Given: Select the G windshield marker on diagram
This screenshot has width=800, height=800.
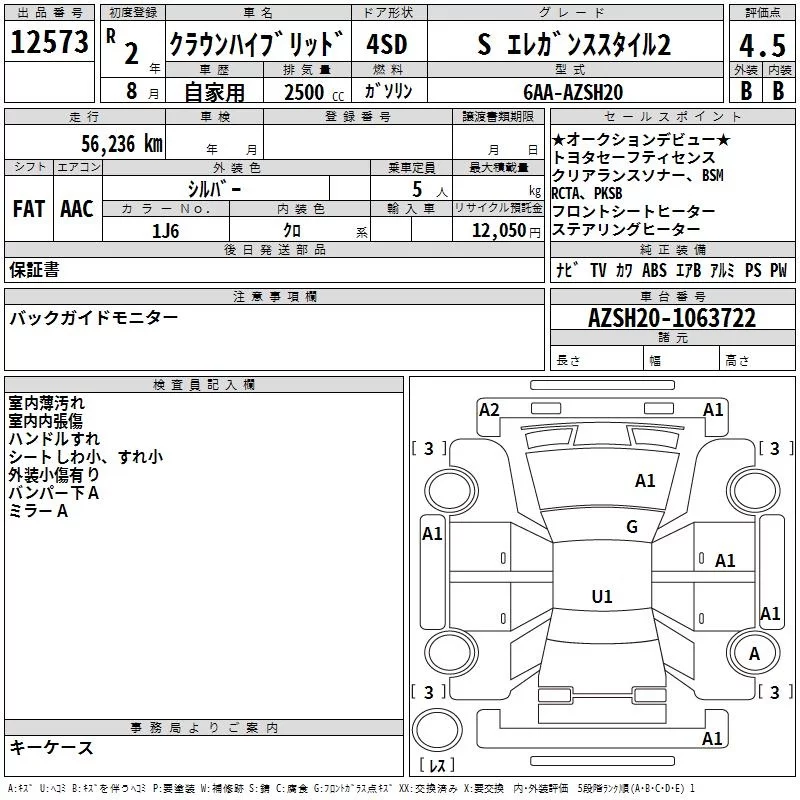Looking at the screenshot, I should coord(631,527).
